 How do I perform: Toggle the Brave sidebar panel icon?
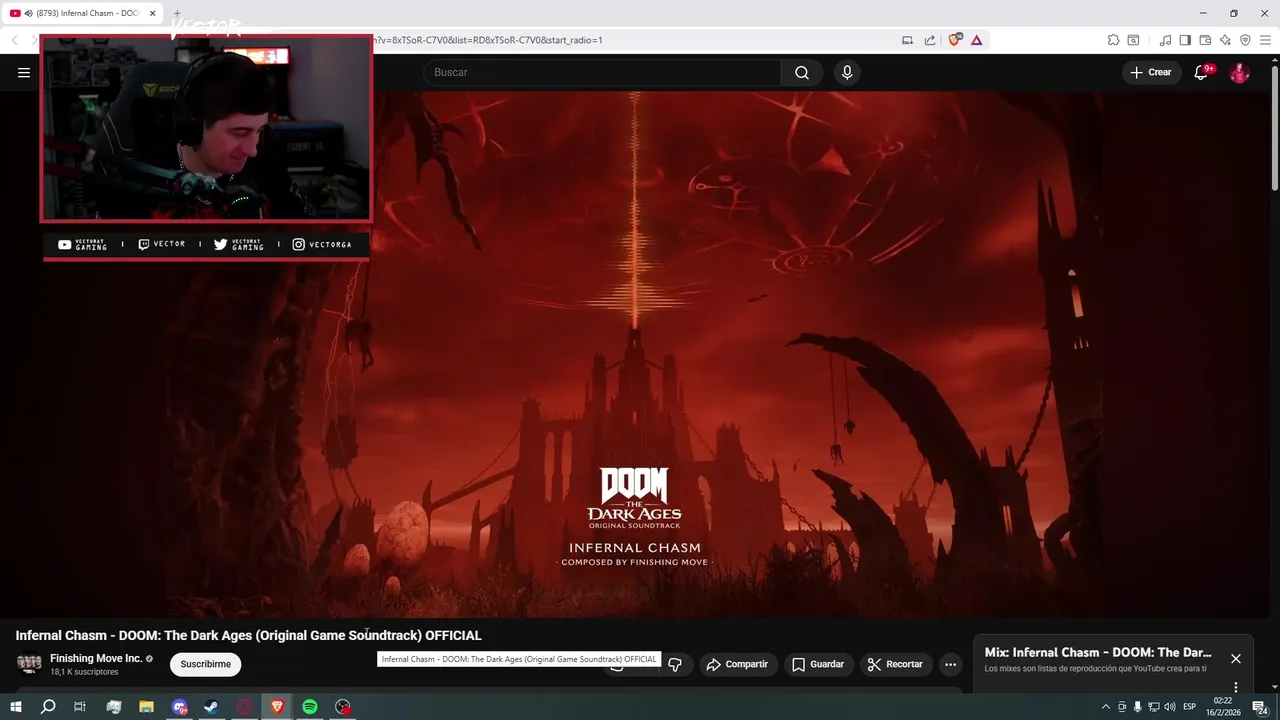1185,40
